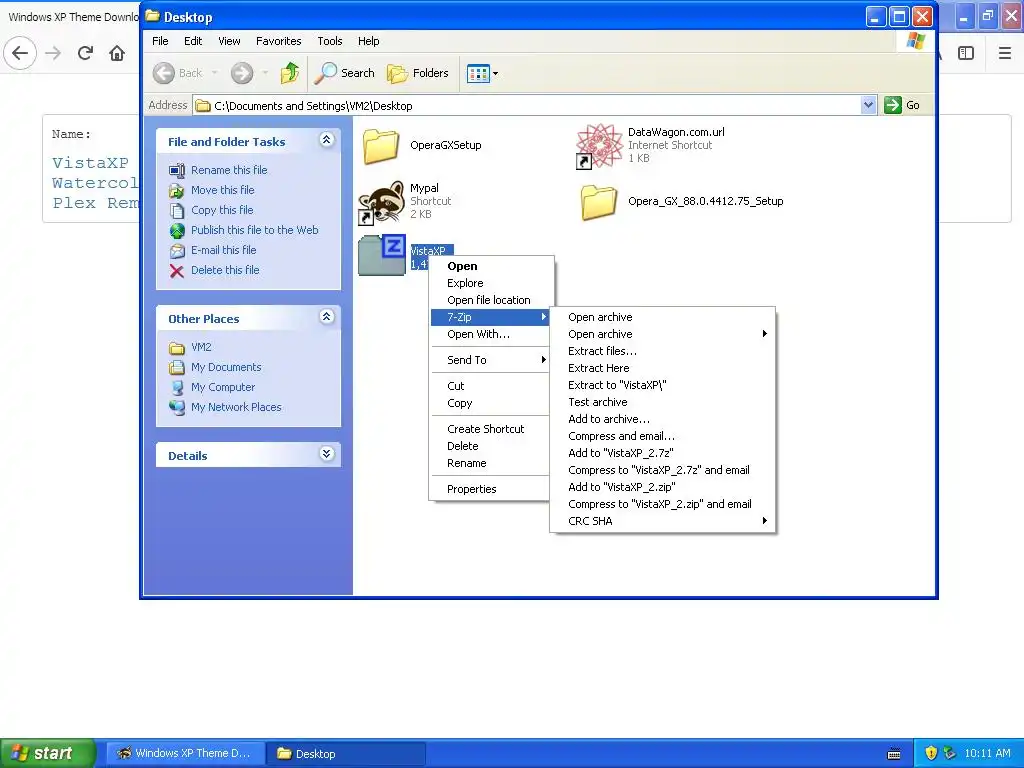Click the Explorer Forward arrow icon
Viewport: 1024px width, 768px height.
point(242,73)
